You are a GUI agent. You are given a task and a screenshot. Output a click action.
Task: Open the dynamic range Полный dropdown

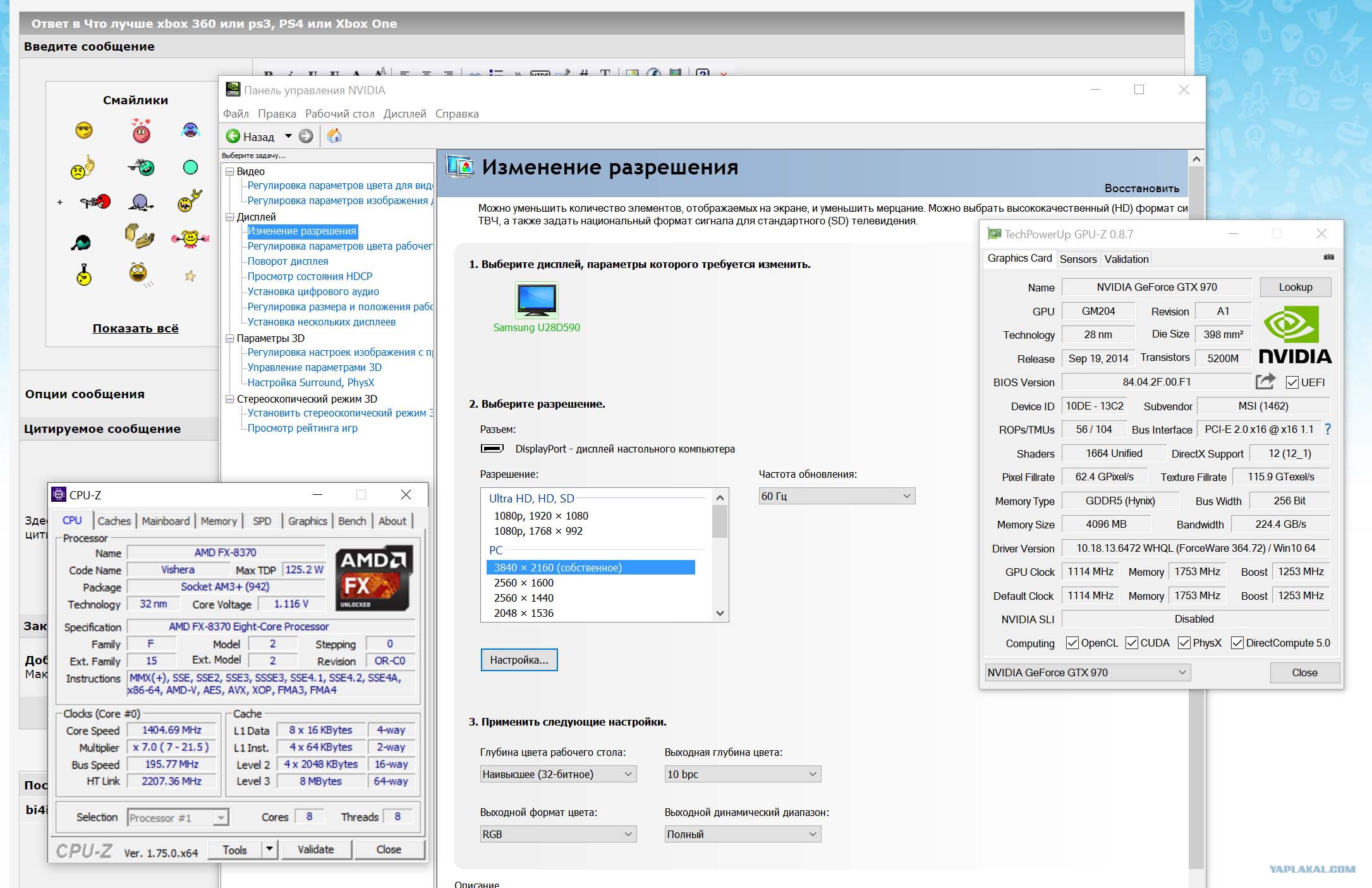743,834
